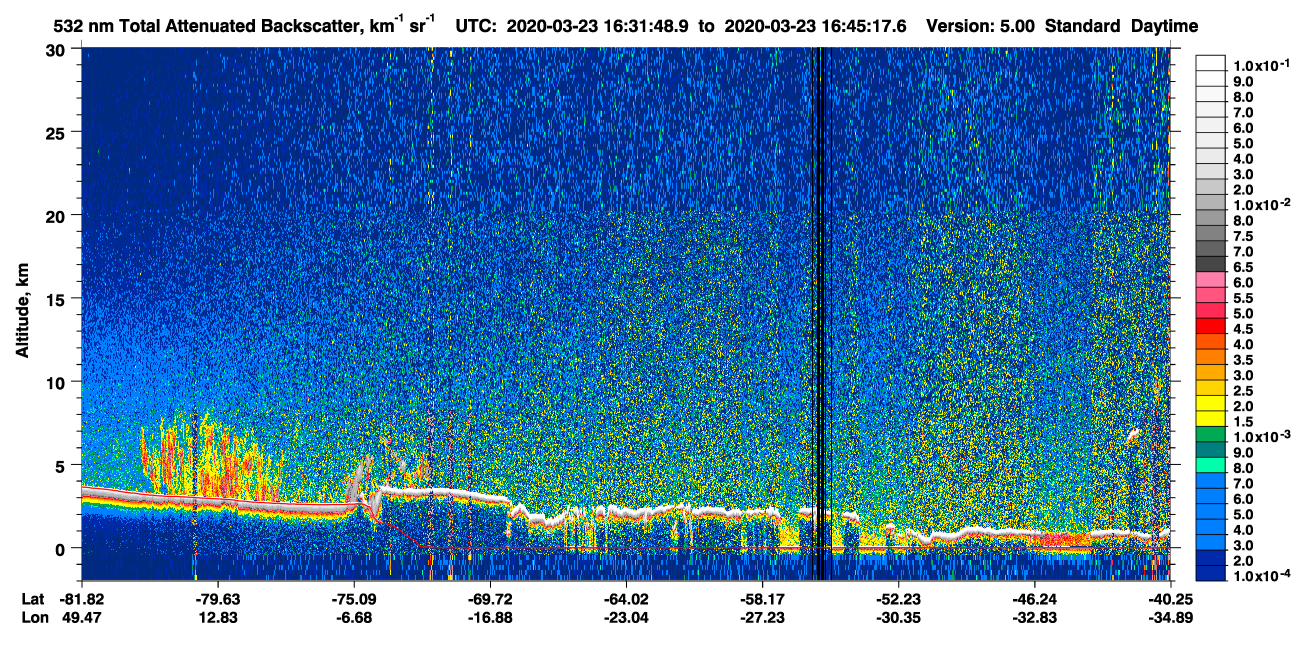This screenshot has width=1300, height=667.
Task: Click the longitude value '-34.89'
Action: pos(1170,618)
